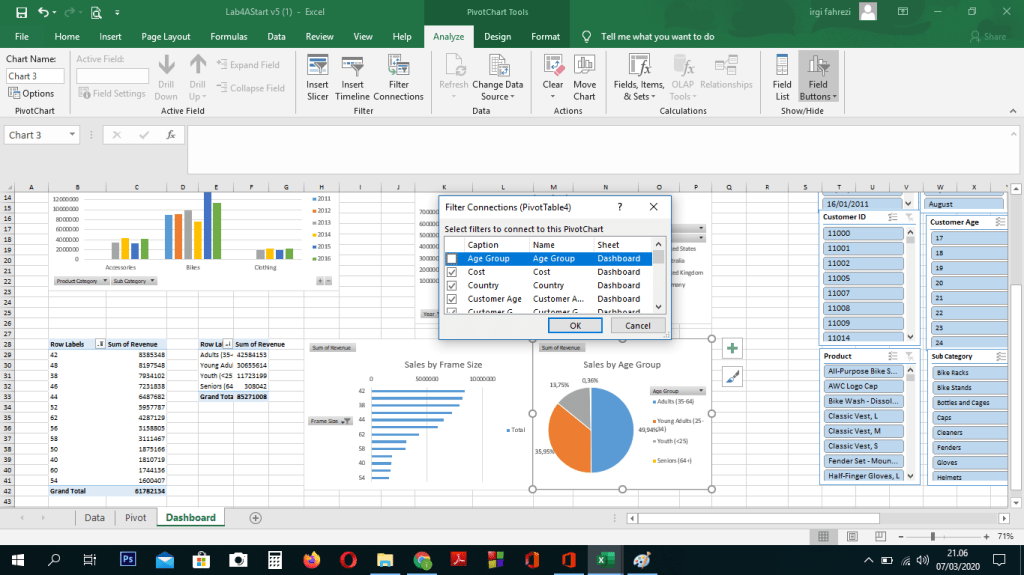Click Cancel in Filter Connections dialog

pos(637,326)
